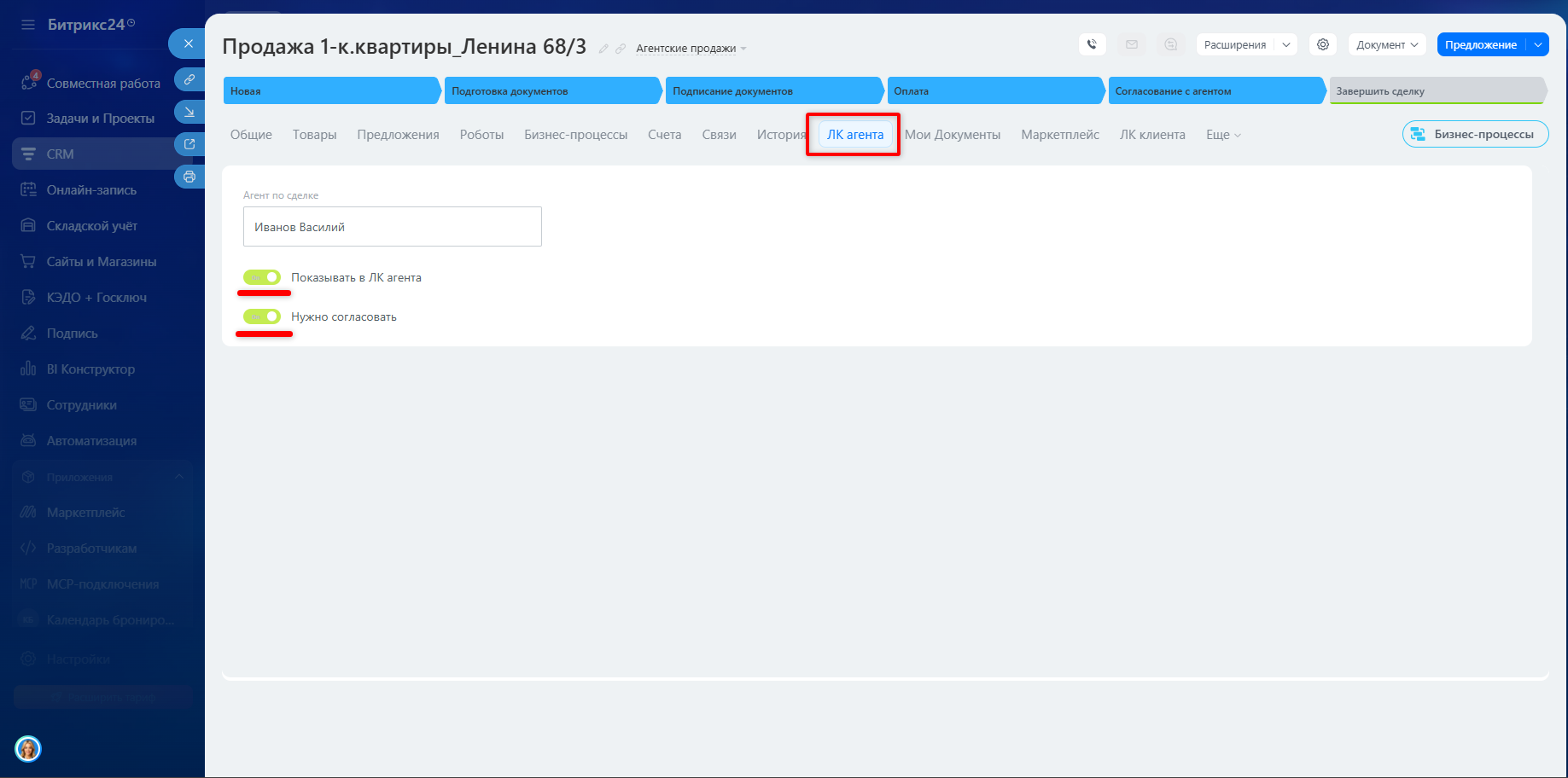Click the blue Предложение button

coord(1480,44)
